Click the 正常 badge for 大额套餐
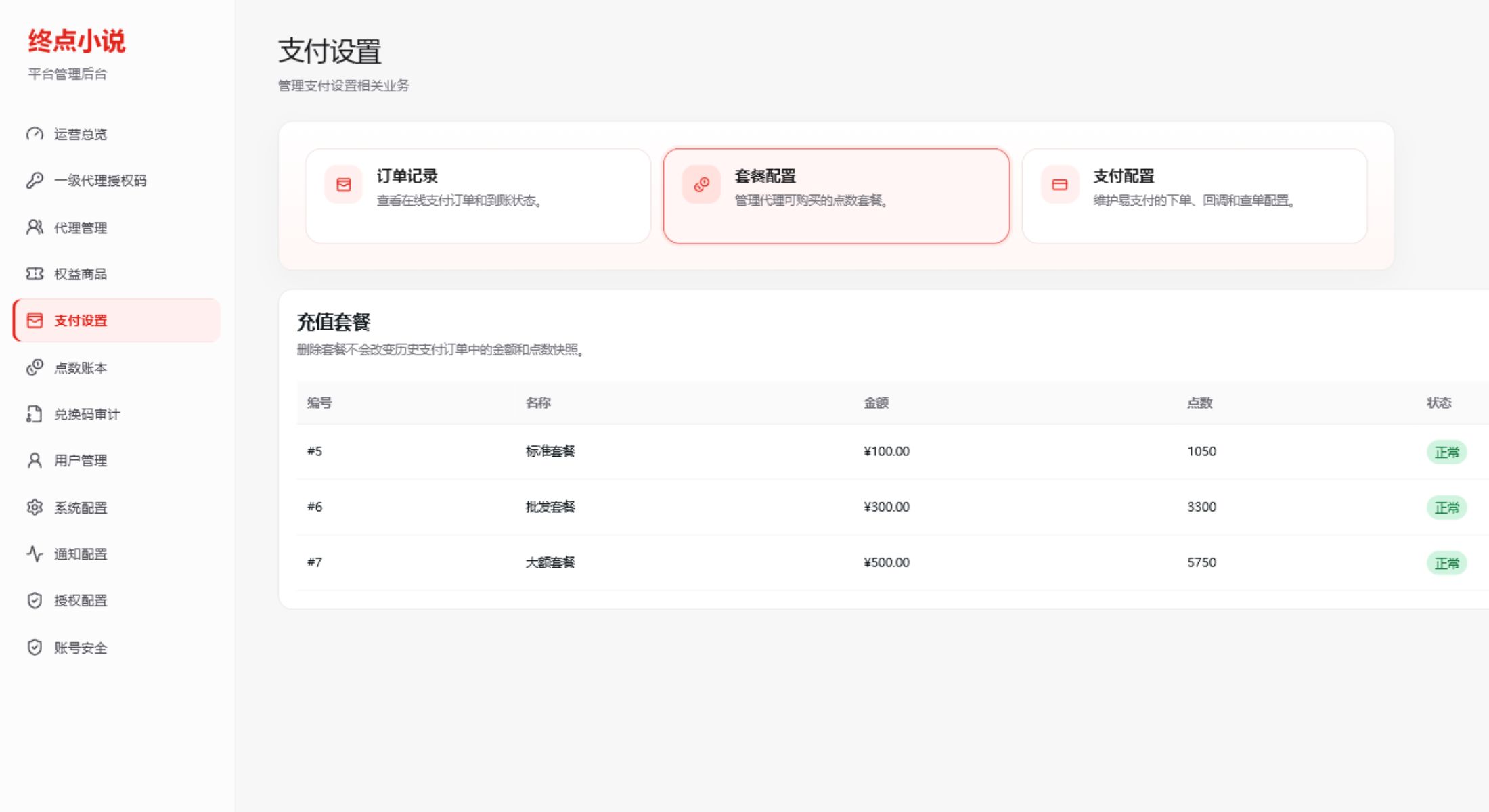 [1447, 563]
